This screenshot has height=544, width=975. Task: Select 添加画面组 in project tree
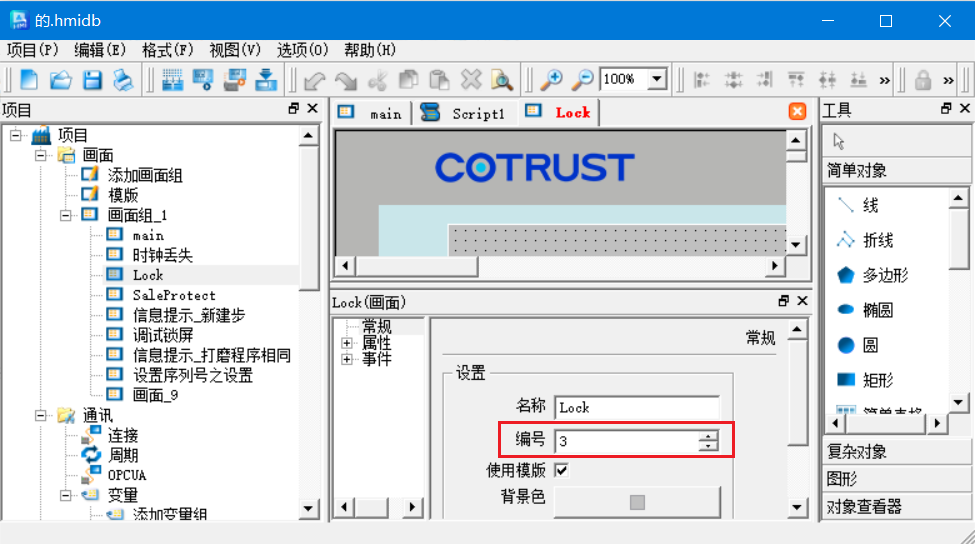(145, 175)
